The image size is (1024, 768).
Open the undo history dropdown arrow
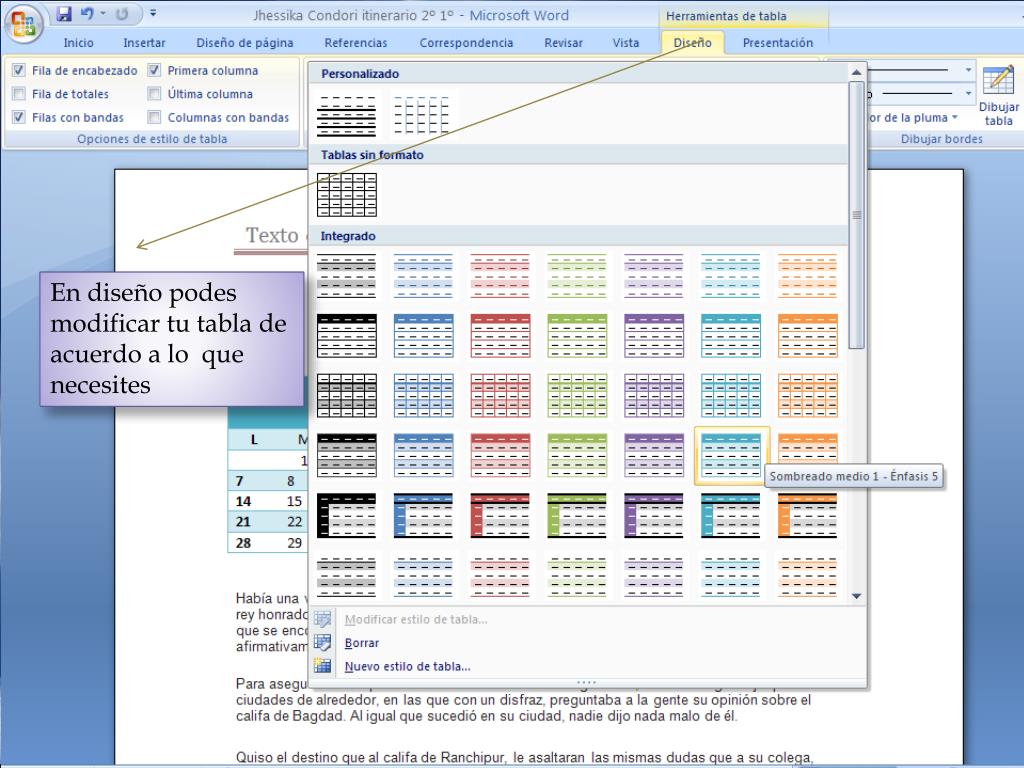pyautogui.click(x=103, y=13)
